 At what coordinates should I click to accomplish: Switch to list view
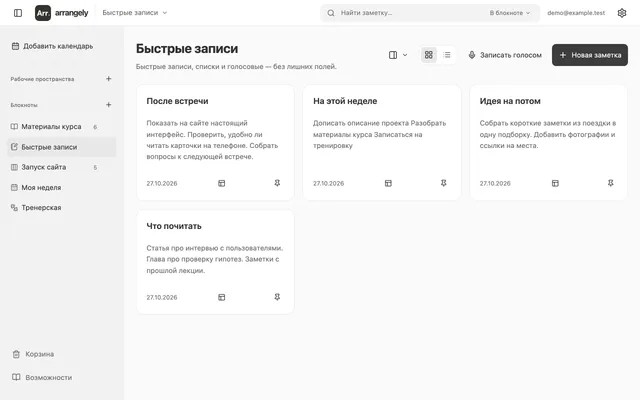[x=447, y=55]
